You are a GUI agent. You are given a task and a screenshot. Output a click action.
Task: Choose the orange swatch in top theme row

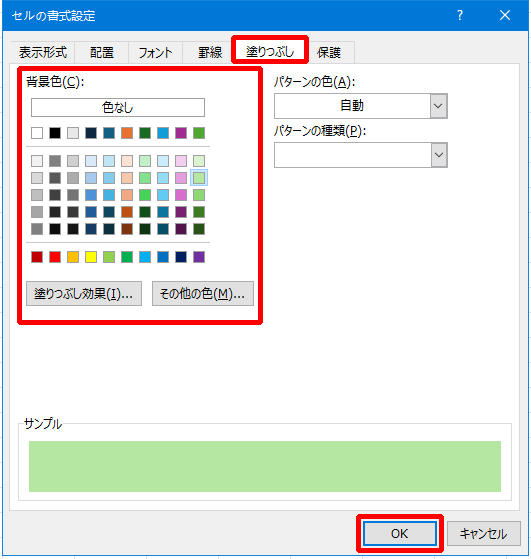click(127, 133)
